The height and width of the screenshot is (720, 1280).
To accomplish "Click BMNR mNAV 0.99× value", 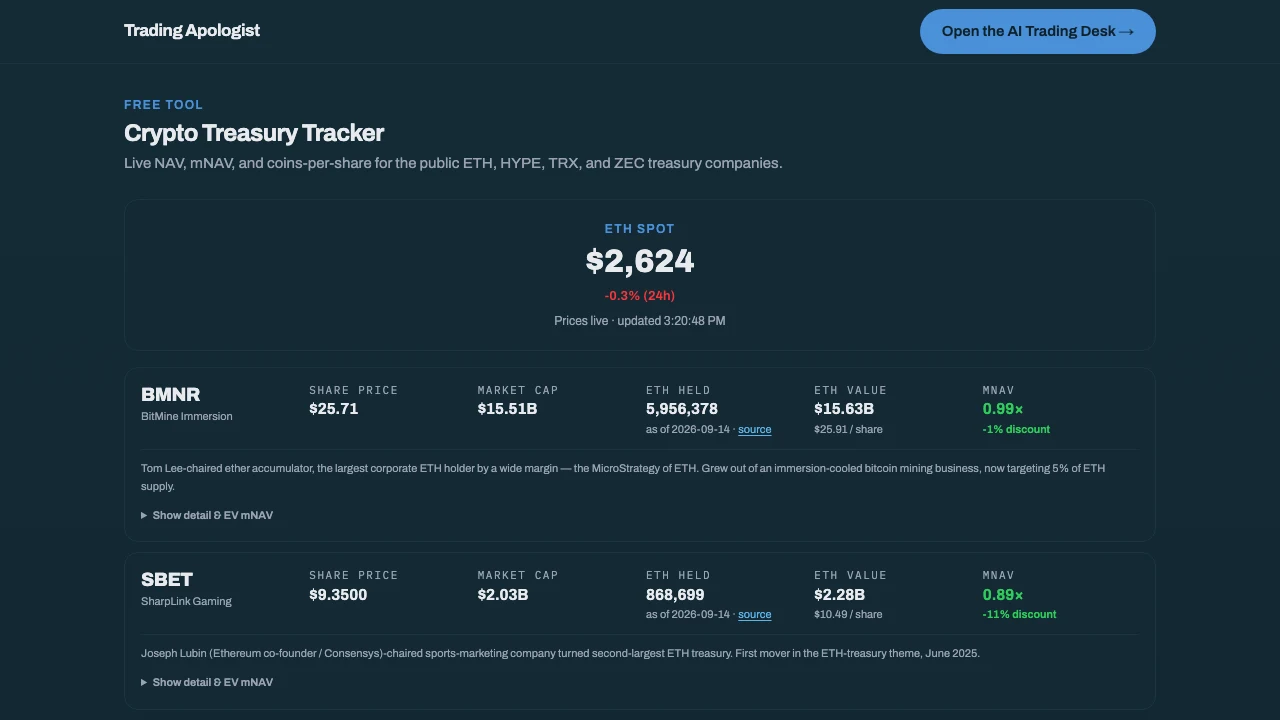I will click(x=1003, y=408).
